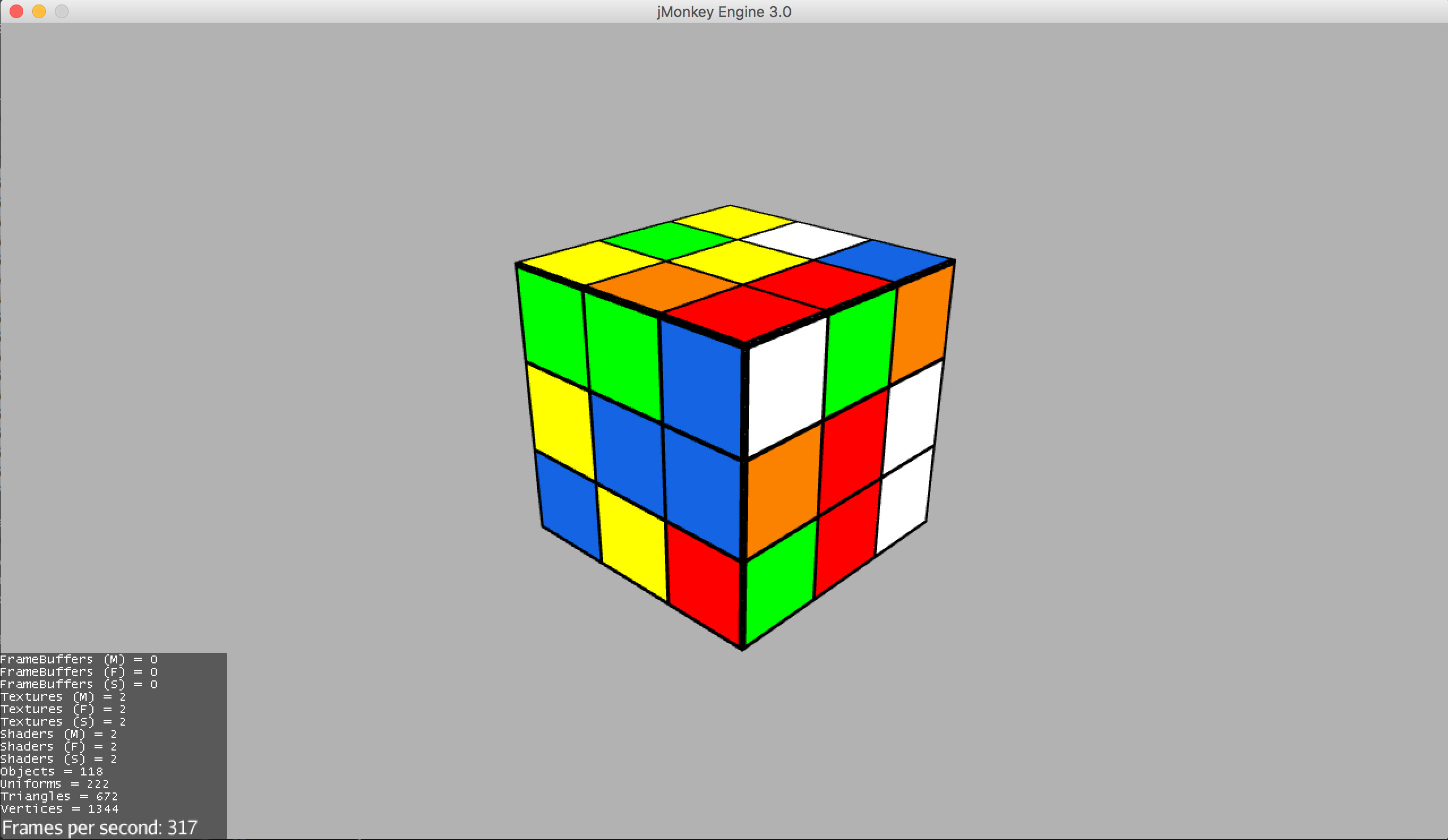Image resolution: width=1448 pixels, height=840 pixels.
Task: Click the 'Shaders (M) = 2' stat line
Action: [x=59, y=734]
